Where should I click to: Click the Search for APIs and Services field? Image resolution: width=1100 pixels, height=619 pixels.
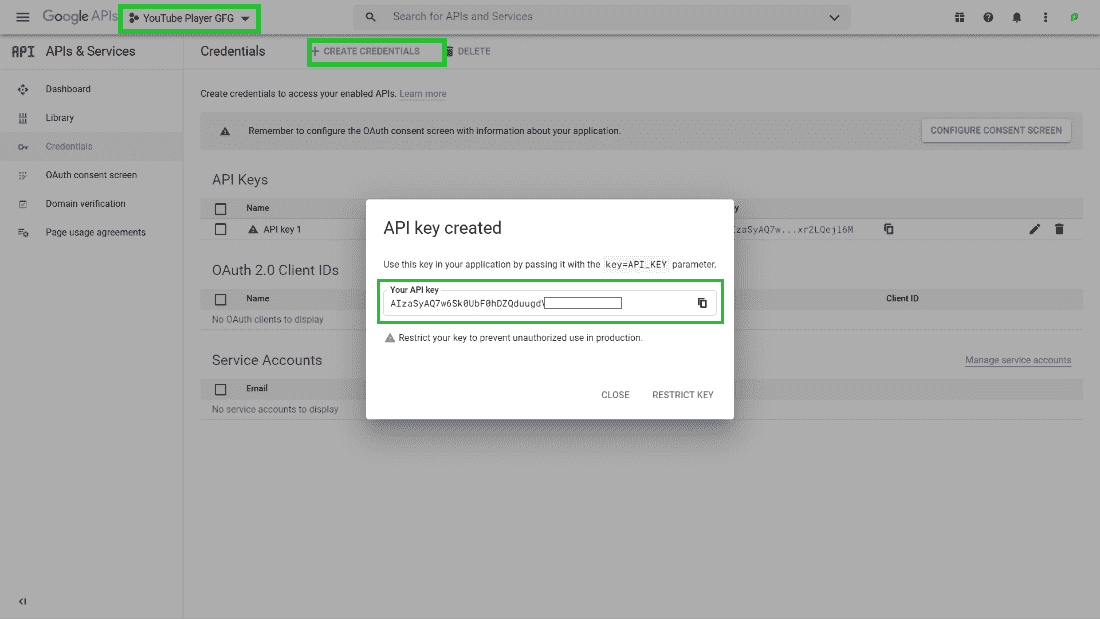[x=600, y=17]
